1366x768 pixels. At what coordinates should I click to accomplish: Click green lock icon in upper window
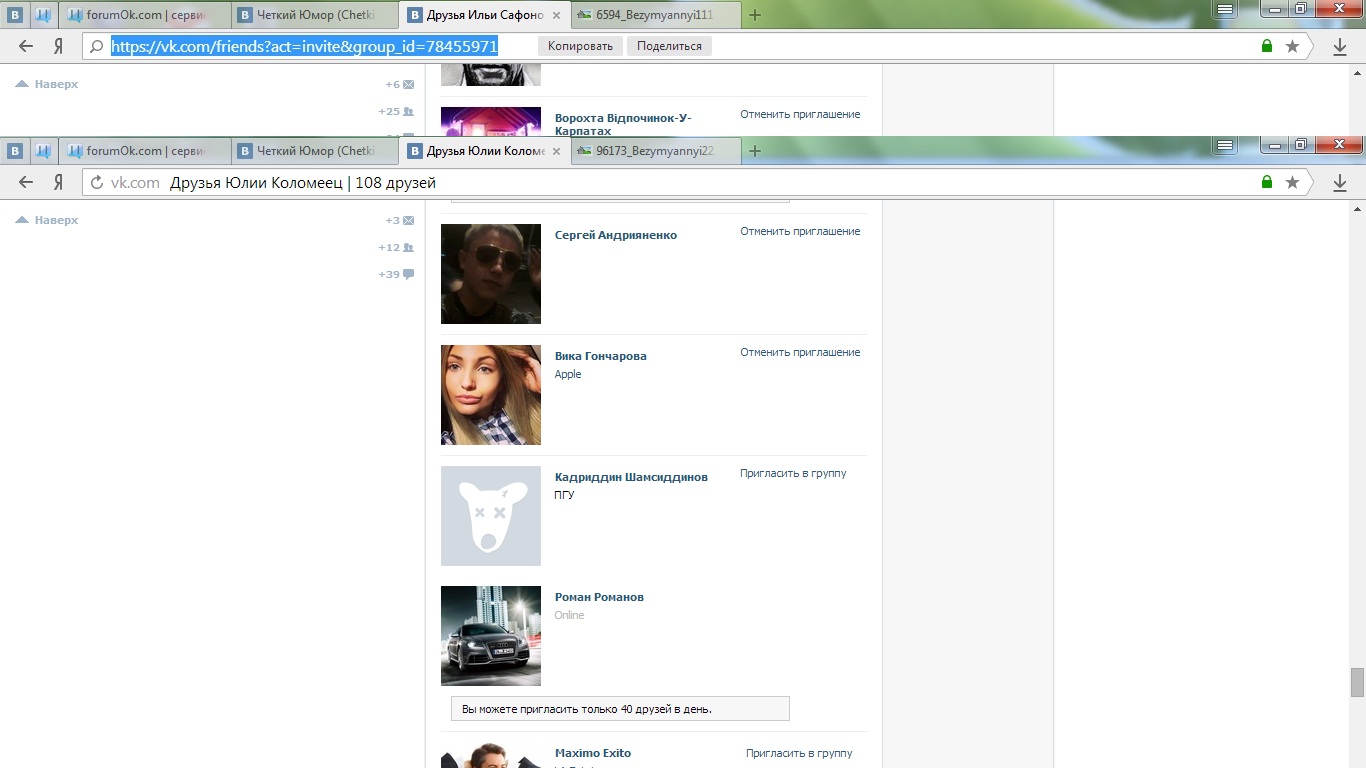point(1267,46)
